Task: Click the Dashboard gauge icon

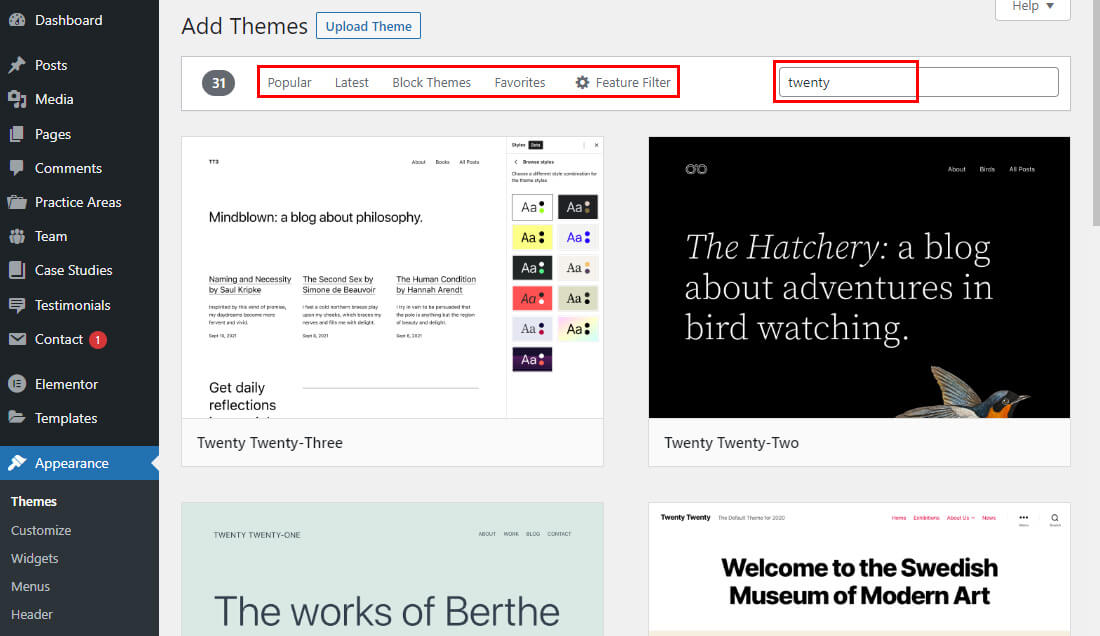Action: click(17, 20)
